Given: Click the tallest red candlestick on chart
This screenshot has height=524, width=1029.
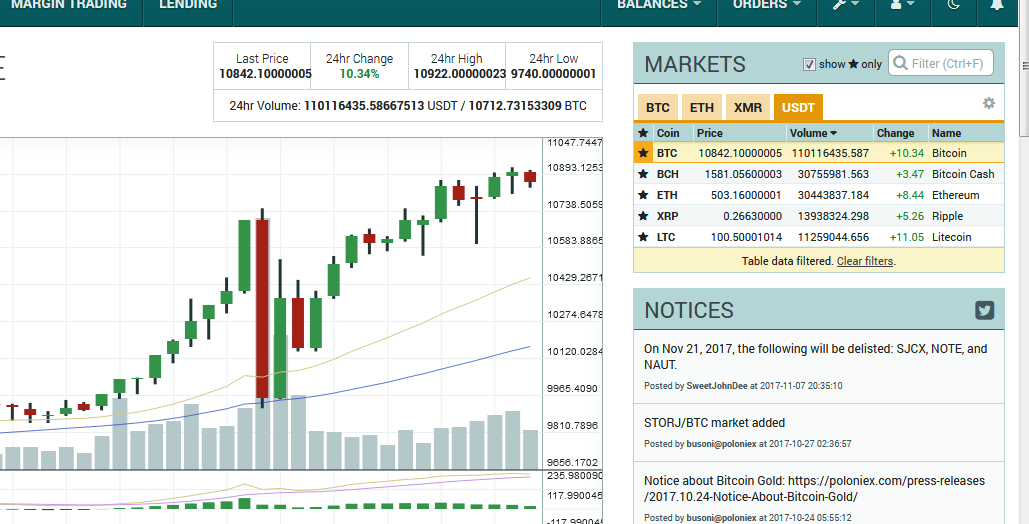Looking at the screenshot, I should [x=262, y=309].
